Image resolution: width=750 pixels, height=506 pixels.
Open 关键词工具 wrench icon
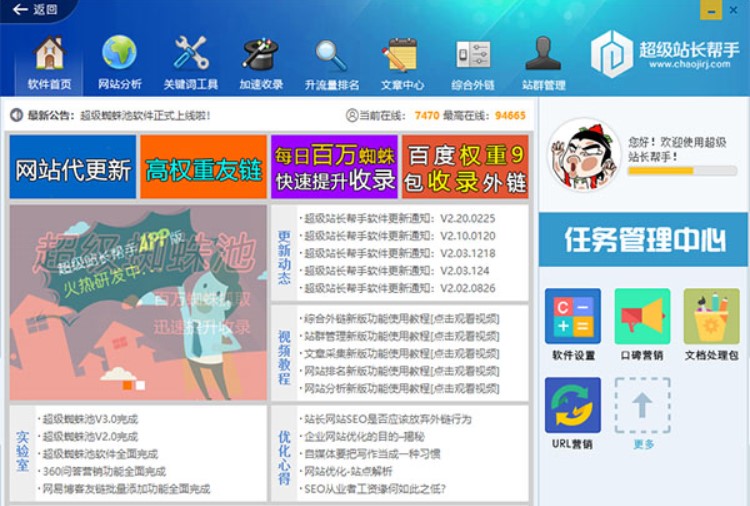[190, 53]
